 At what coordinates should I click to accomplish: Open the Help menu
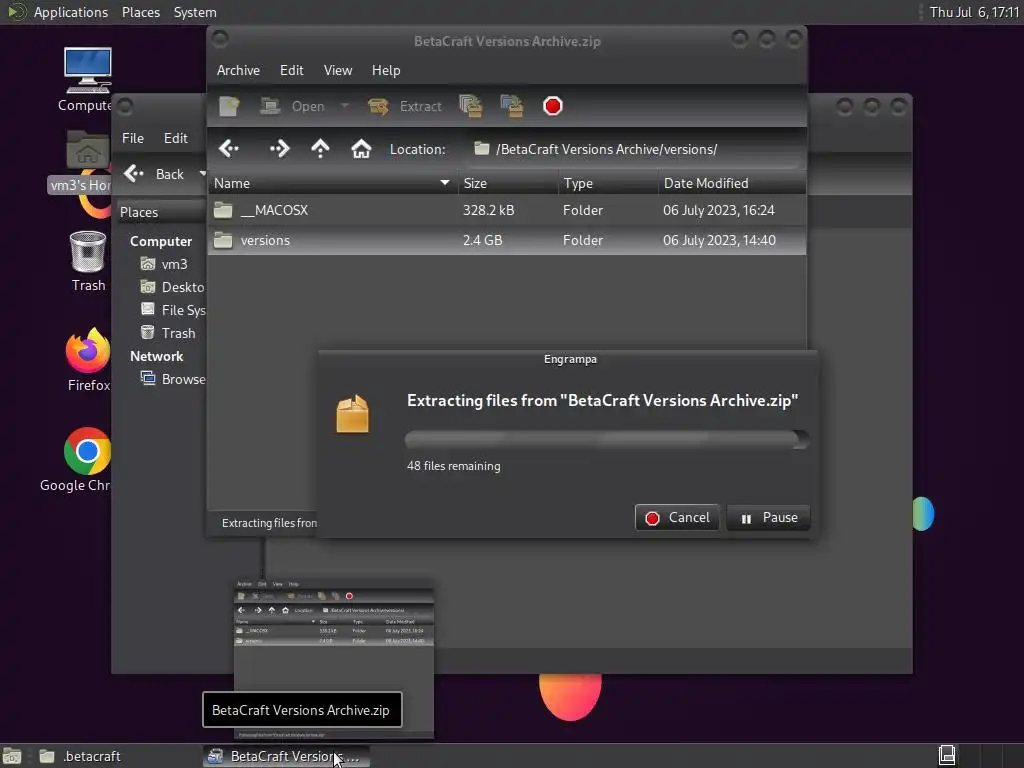tap(386, 71)
